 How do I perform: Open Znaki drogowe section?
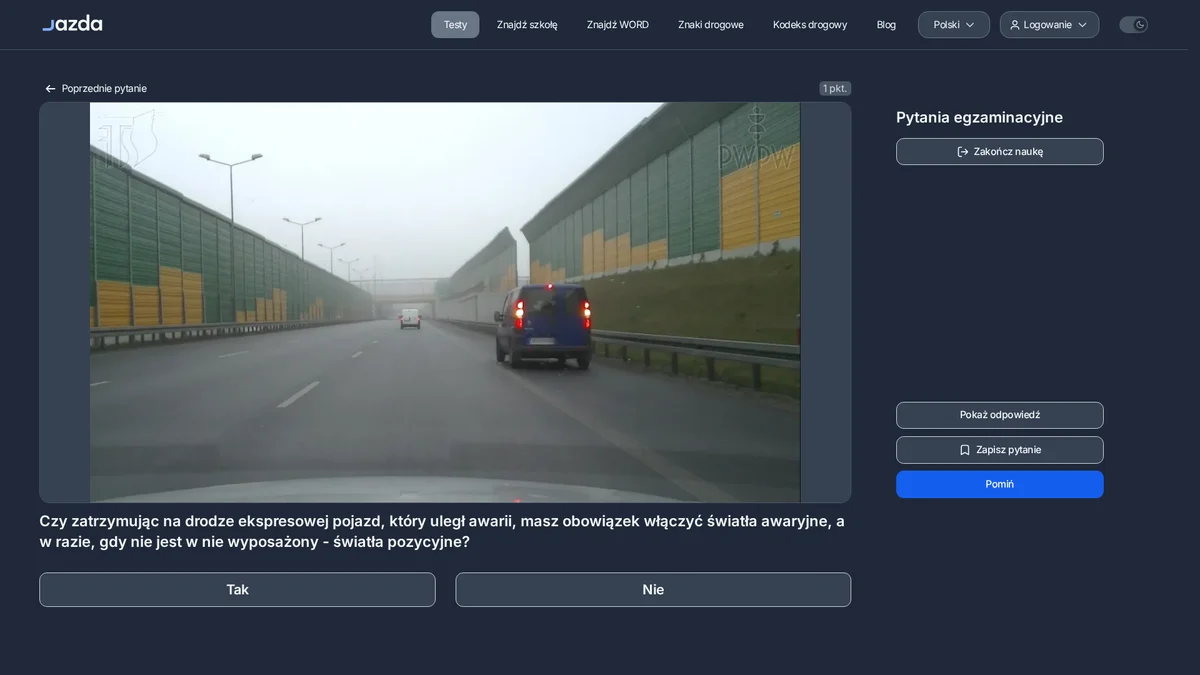coord(711,25)
